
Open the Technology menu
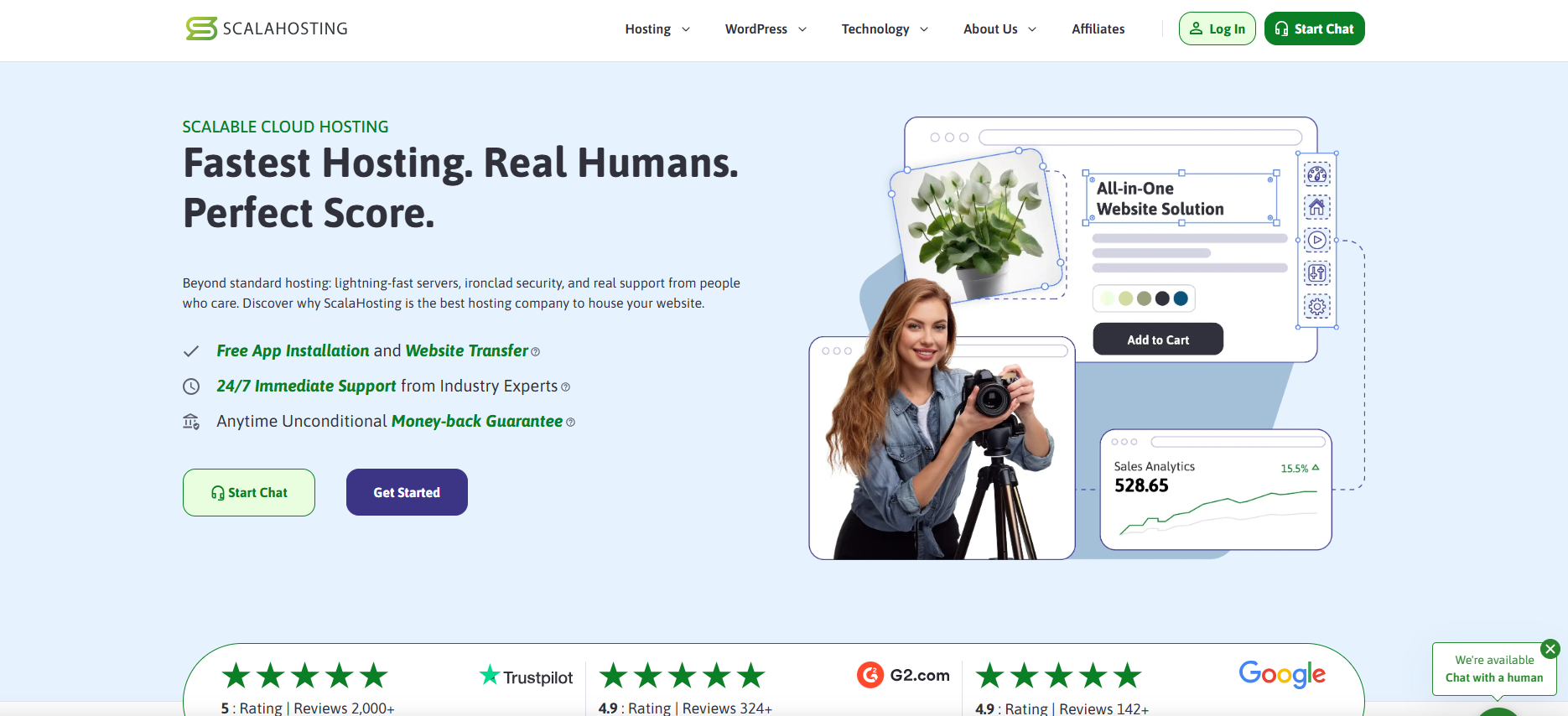tap(875, 29)
